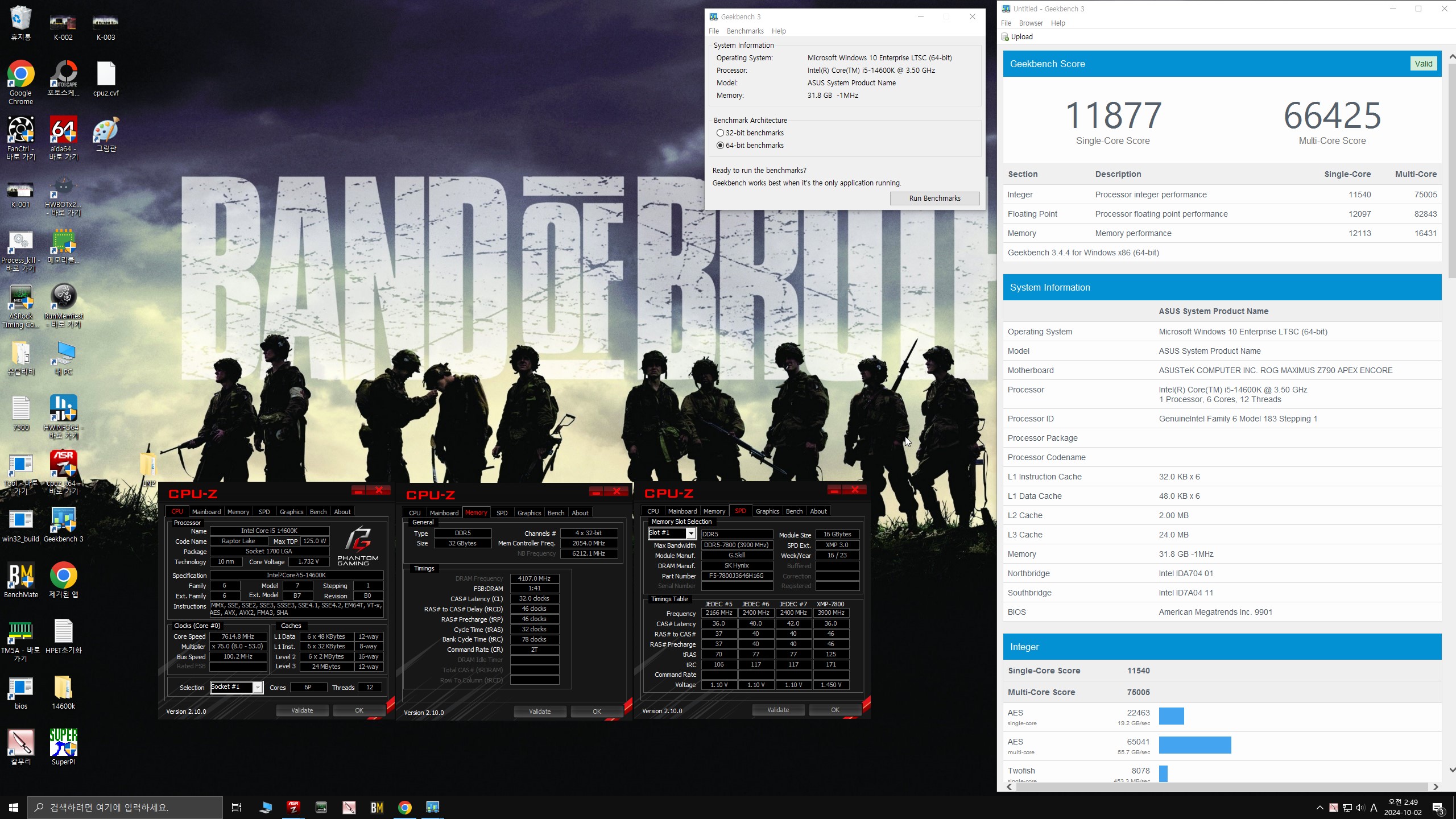Open the cpuz_x64 desktop shortcut
The height and width of the screenshot is (819, 1456).
63,473
